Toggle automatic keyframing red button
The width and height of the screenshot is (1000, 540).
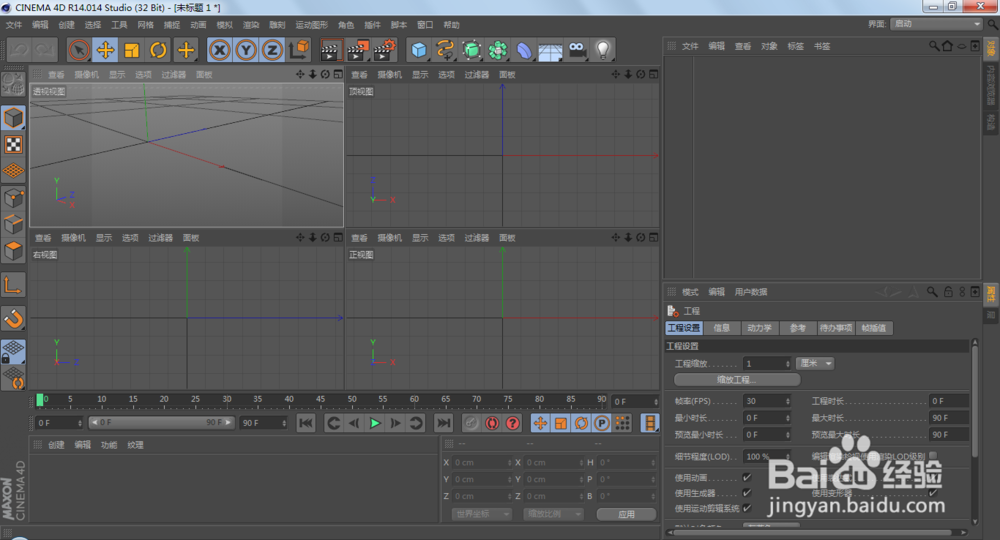(492, 423)
